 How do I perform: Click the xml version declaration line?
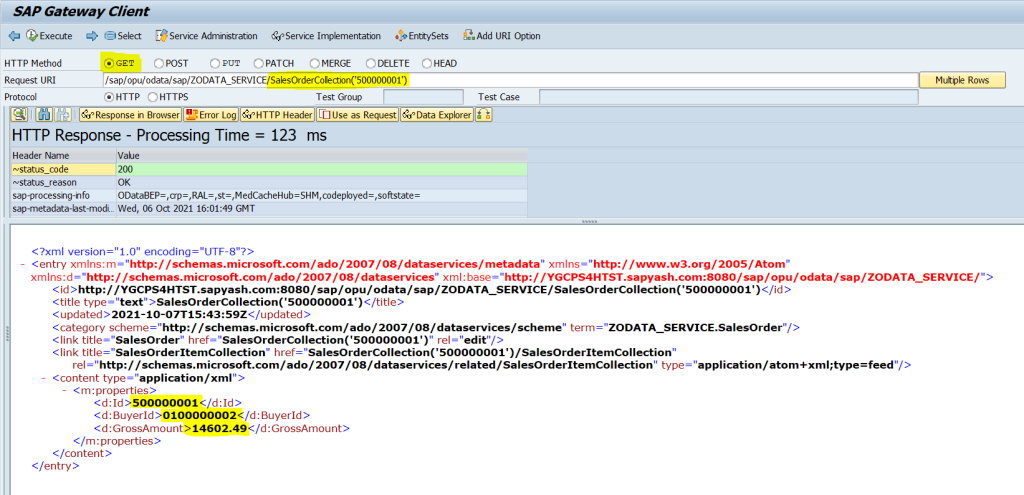(143, 251)
